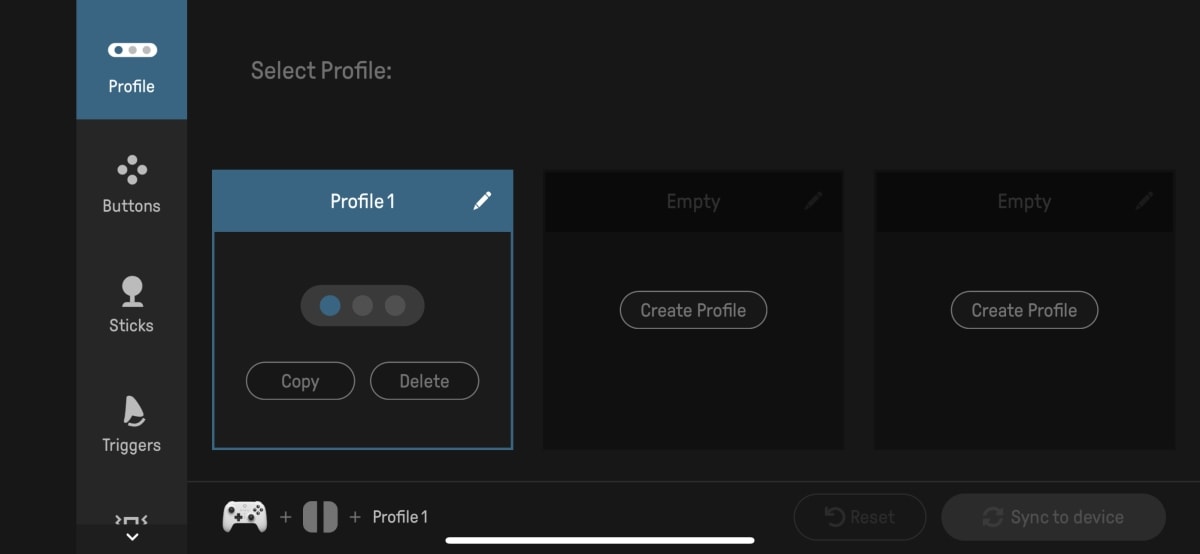Click the white gamepad controller icon
The image size is (1200, 554).
pos(245,517)
